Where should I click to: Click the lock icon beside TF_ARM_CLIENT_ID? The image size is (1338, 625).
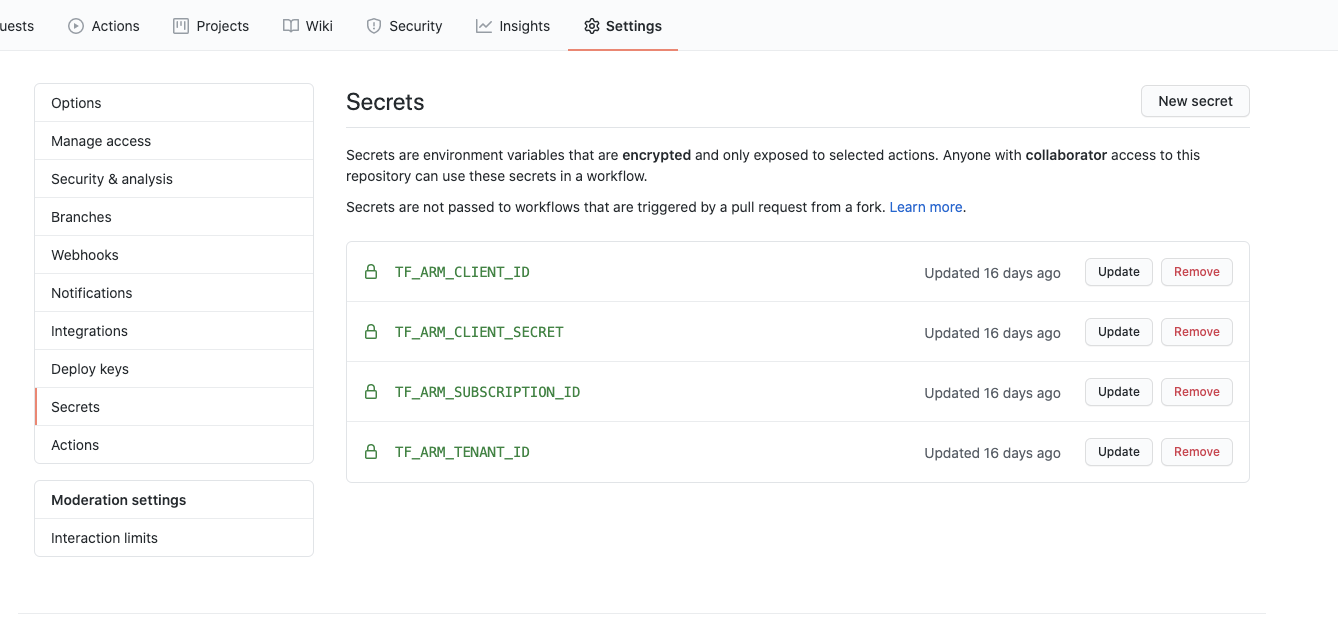click(x=371, y=272)
